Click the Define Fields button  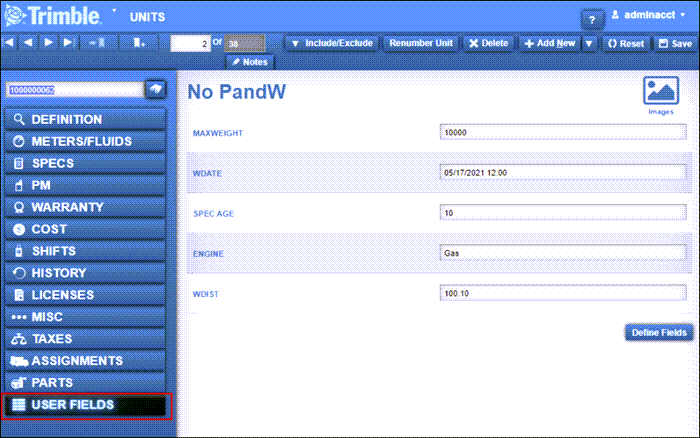[x=659, y=333]
